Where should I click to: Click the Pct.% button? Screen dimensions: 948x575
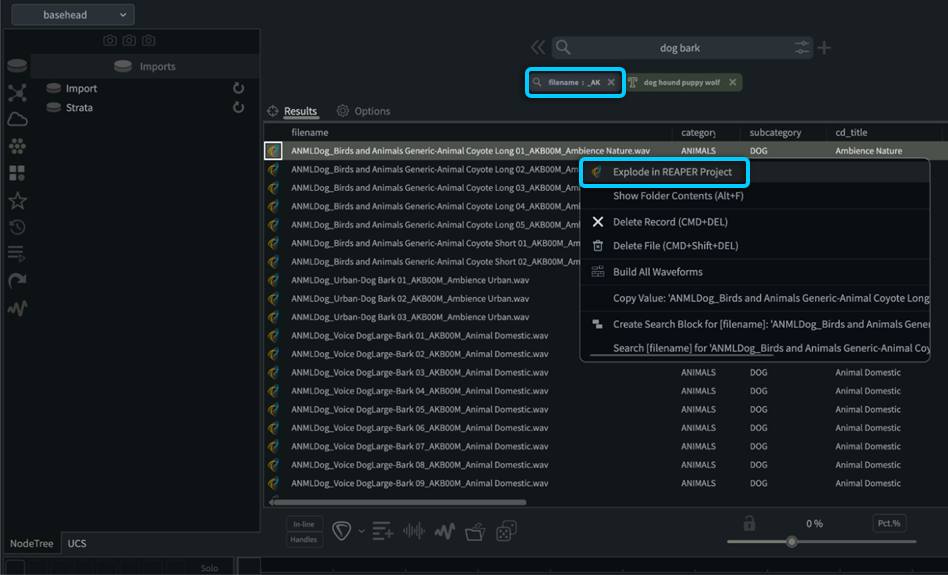888,523
